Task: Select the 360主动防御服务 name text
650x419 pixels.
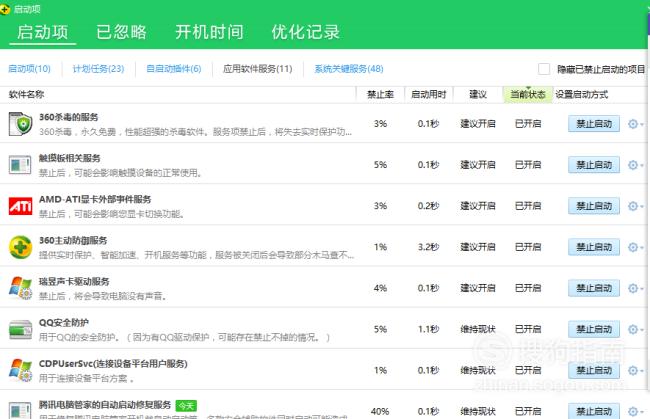Action: coord(73,240)
